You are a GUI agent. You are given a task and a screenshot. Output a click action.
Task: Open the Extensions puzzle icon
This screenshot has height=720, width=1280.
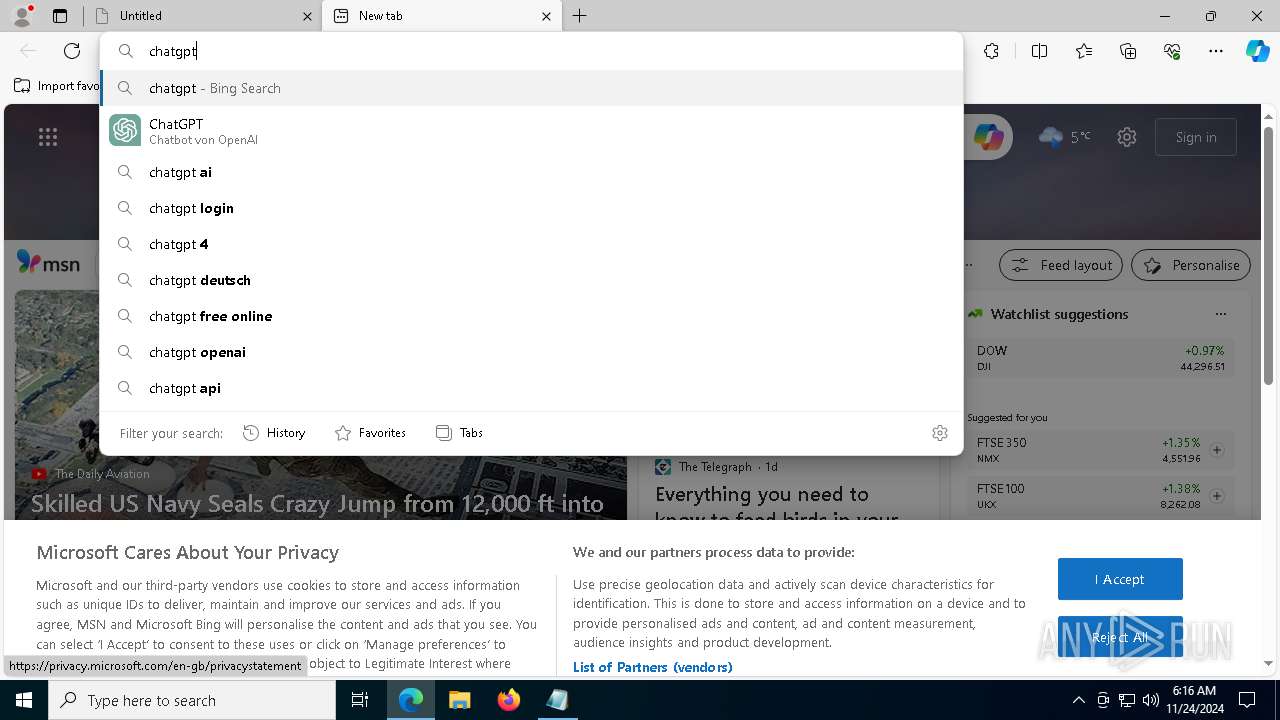pos(991,51)
